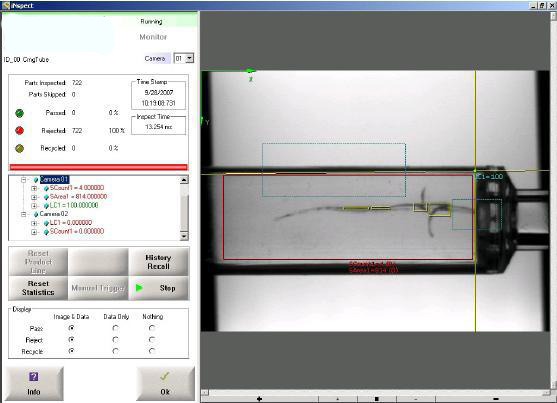Click the LC1=100 label in image
557x403 pixels.
click(x=490, y=177)
